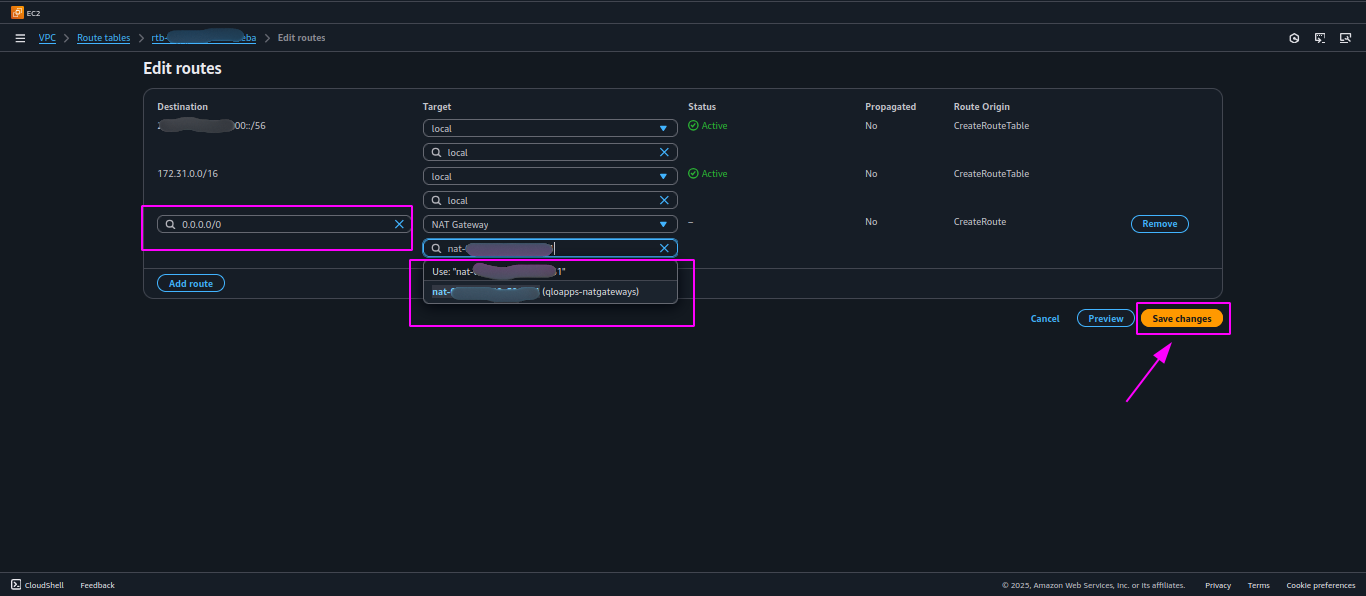1366x596 pixels.
Task: Expand the NAT Gateway target dropdown
Action: (550, 224)
